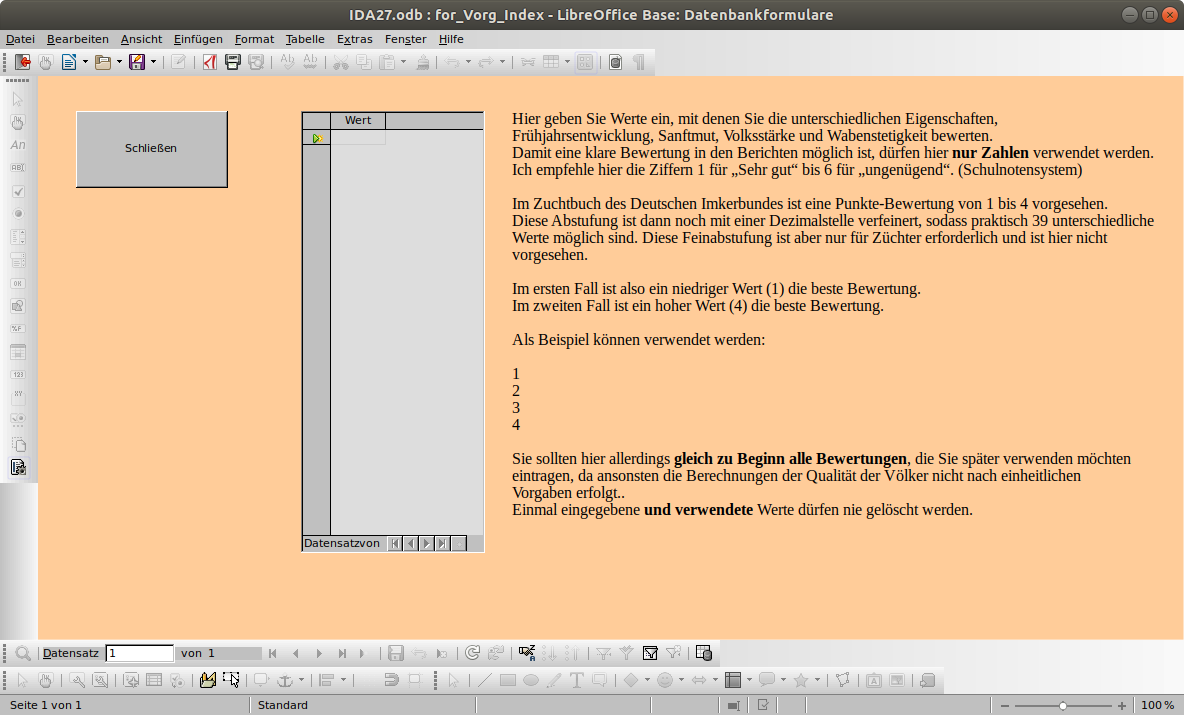Click next record arrow in table control
The height and width of the screenshot is (715, 1184).
click(x=427, y=544)
